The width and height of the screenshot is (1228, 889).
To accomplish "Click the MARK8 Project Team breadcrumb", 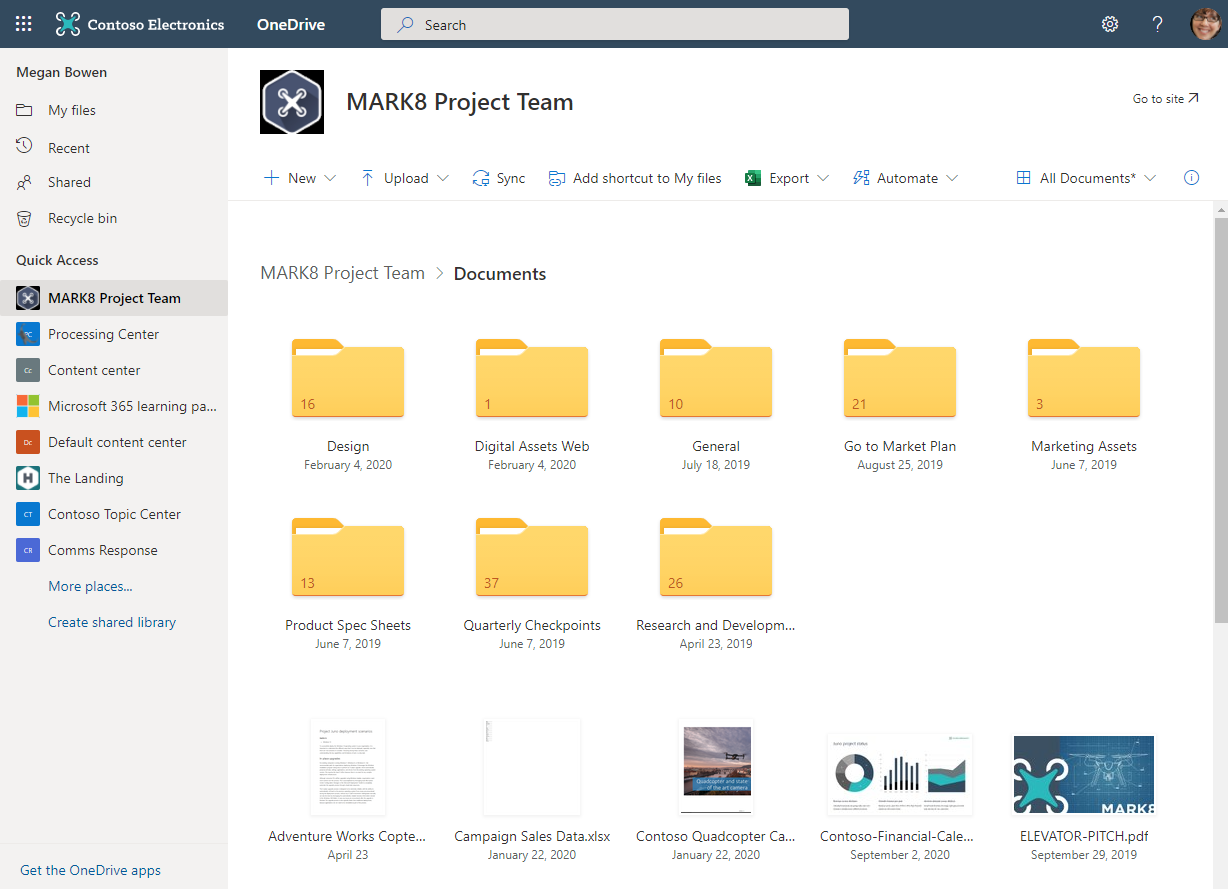I will click(342, 272).
